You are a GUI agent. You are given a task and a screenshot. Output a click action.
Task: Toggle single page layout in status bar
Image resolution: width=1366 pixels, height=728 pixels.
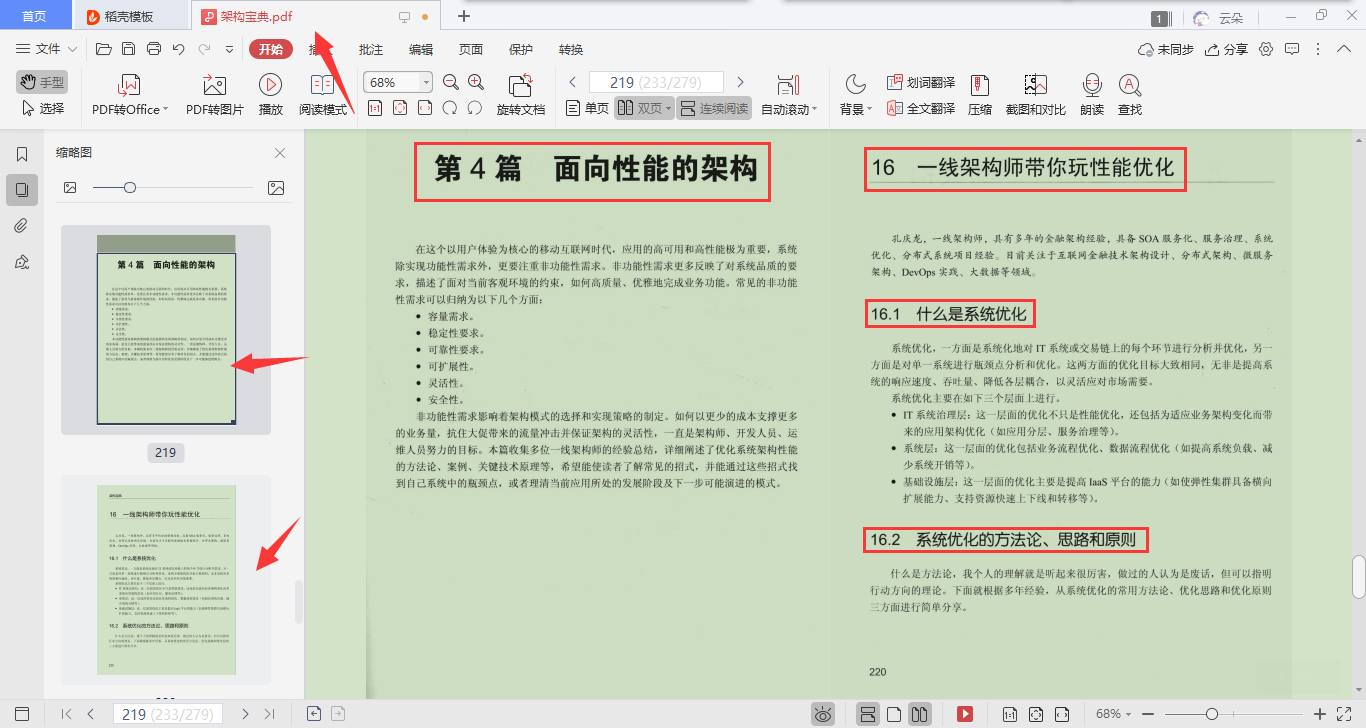coord(895,714)
